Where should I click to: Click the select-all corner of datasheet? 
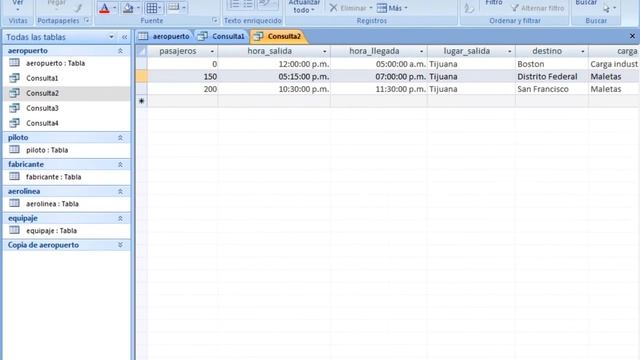(x=141, y=51)
